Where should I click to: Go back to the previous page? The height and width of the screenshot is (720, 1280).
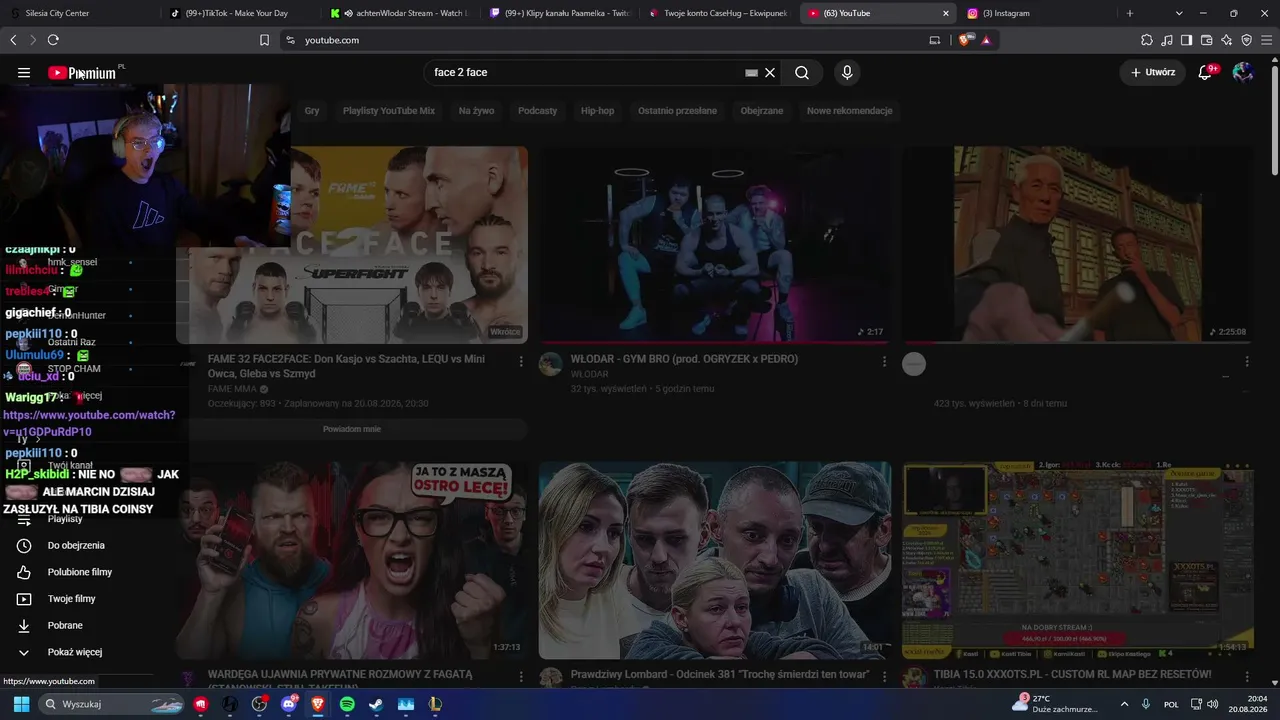[x=13, y=40]
